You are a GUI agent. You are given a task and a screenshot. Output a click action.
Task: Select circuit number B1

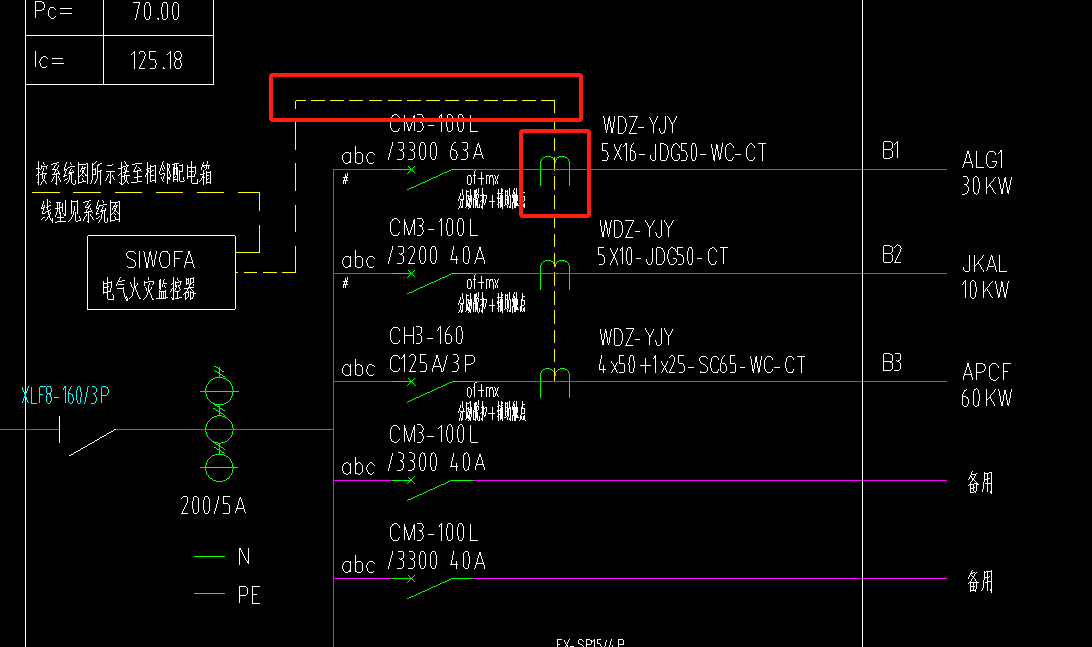coord(891,150)
